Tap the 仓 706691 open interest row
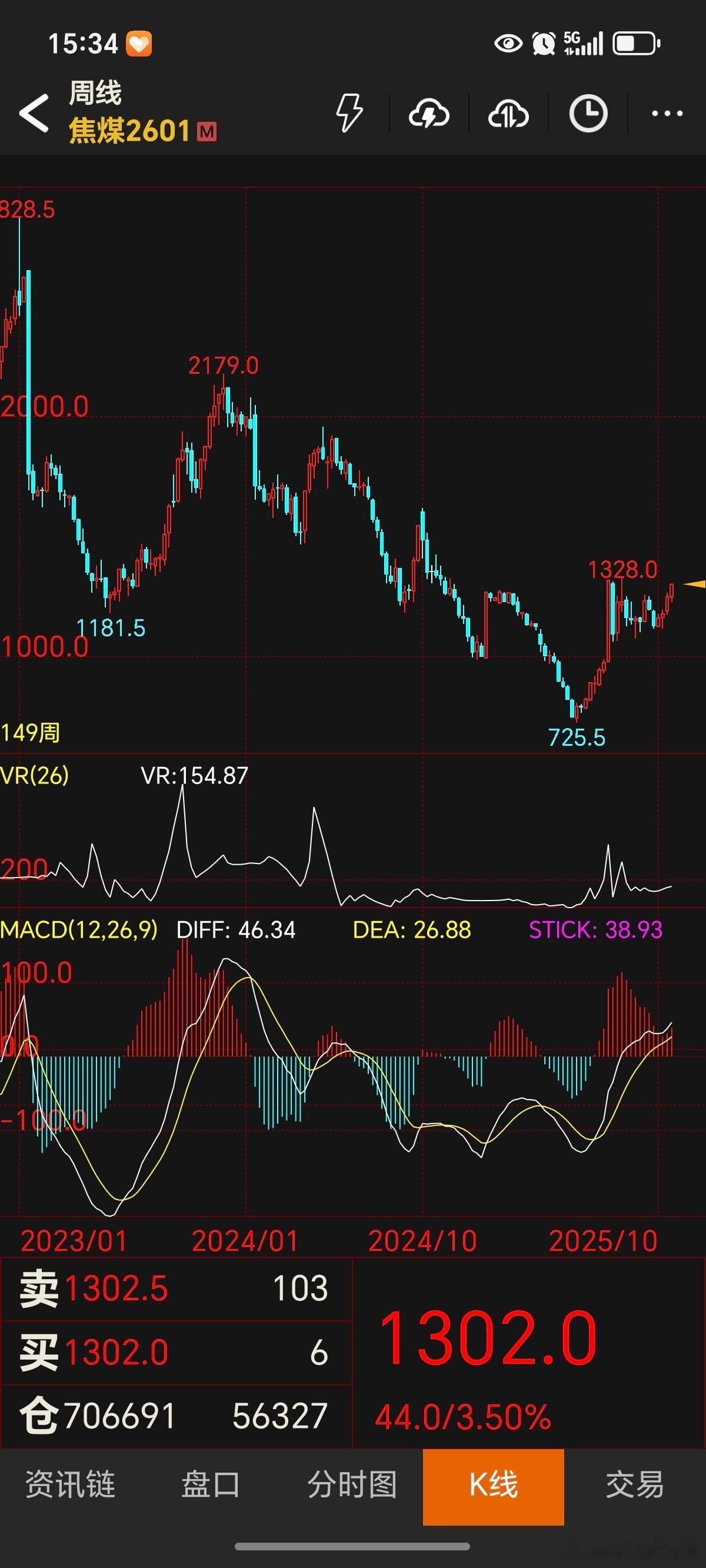The width and height of the screenshot is (706, 1568). tap(176, 1416)
